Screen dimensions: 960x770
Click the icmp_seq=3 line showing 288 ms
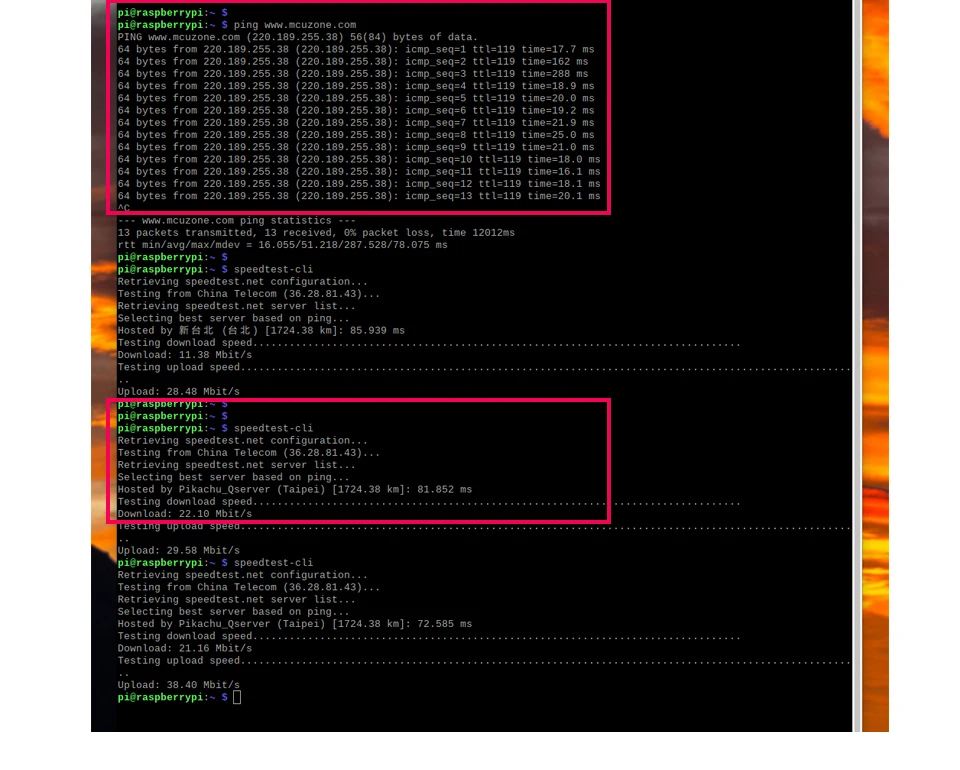352,74
